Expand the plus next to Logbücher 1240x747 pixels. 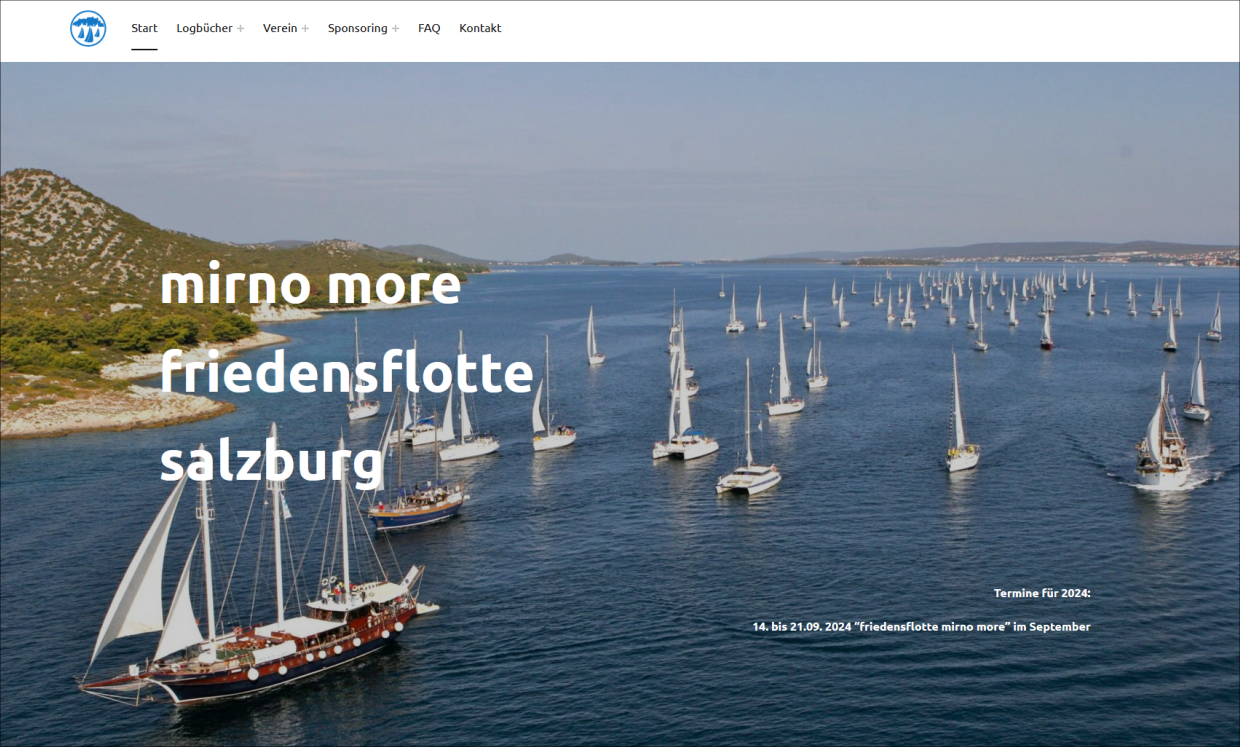coord(241,28)
